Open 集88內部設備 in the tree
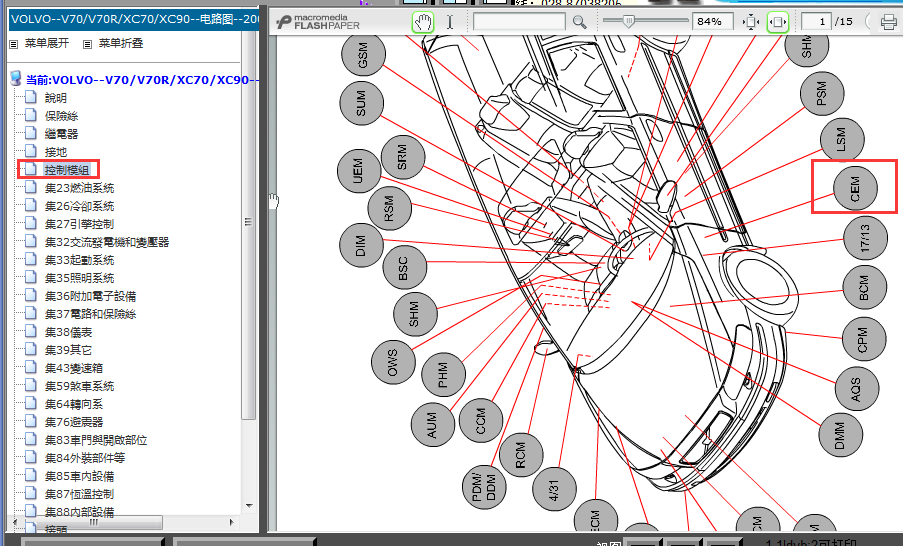Screen dimensions: 903x546 [79, 511]
